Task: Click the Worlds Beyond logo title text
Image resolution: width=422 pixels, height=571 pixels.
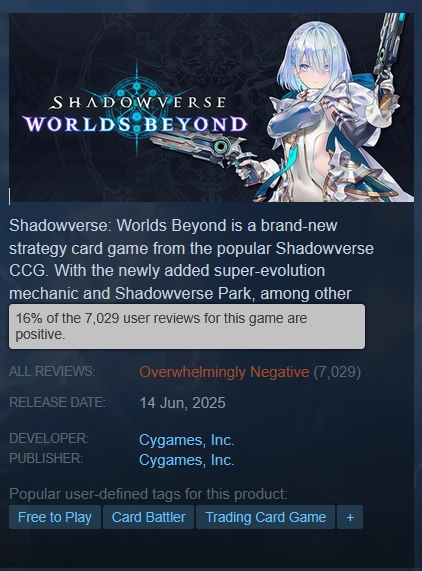Action: click(135, 124)
